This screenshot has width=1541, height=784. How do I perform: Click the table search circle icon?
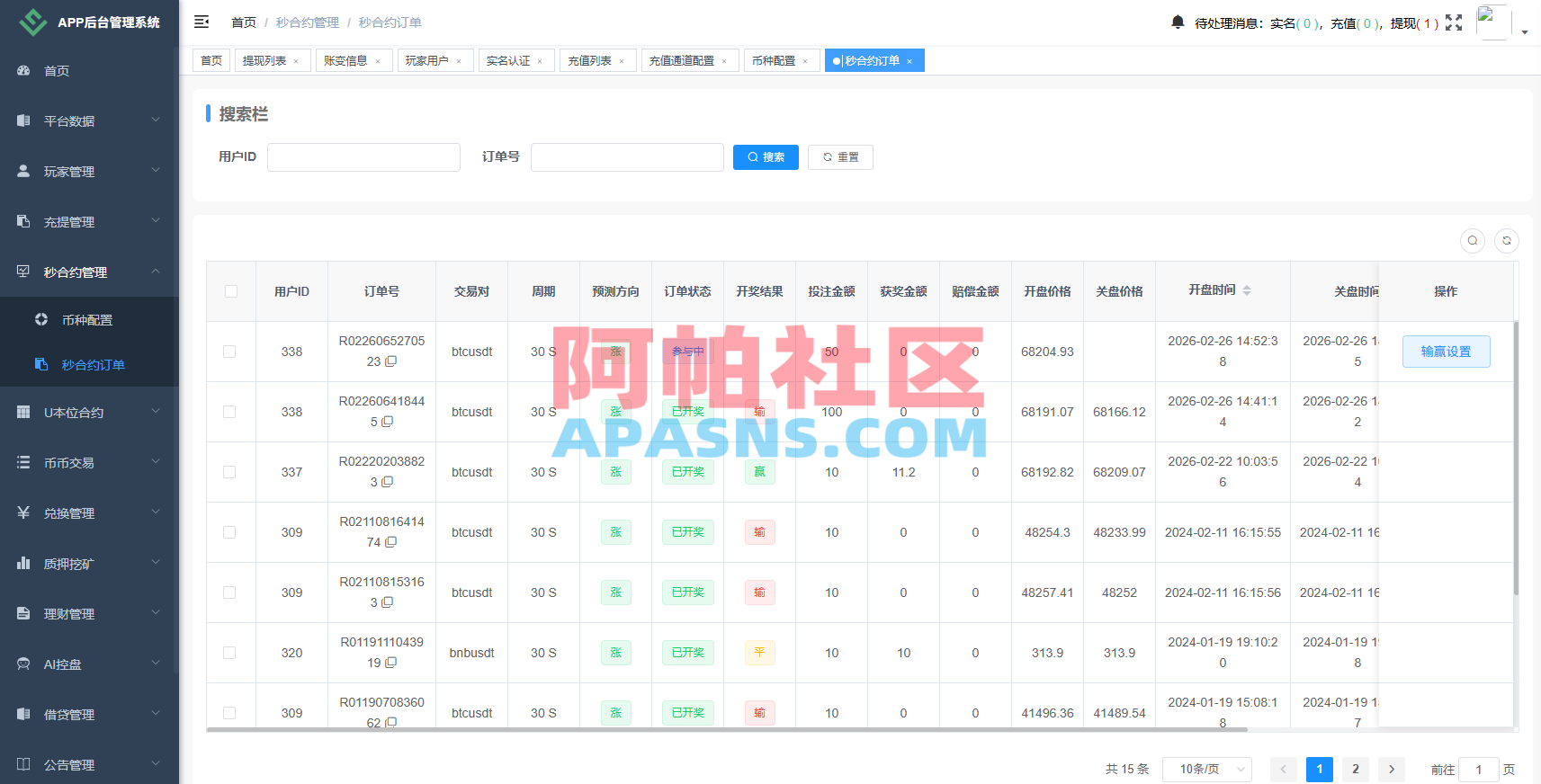pyautogui.click(x=1473, y=241)
